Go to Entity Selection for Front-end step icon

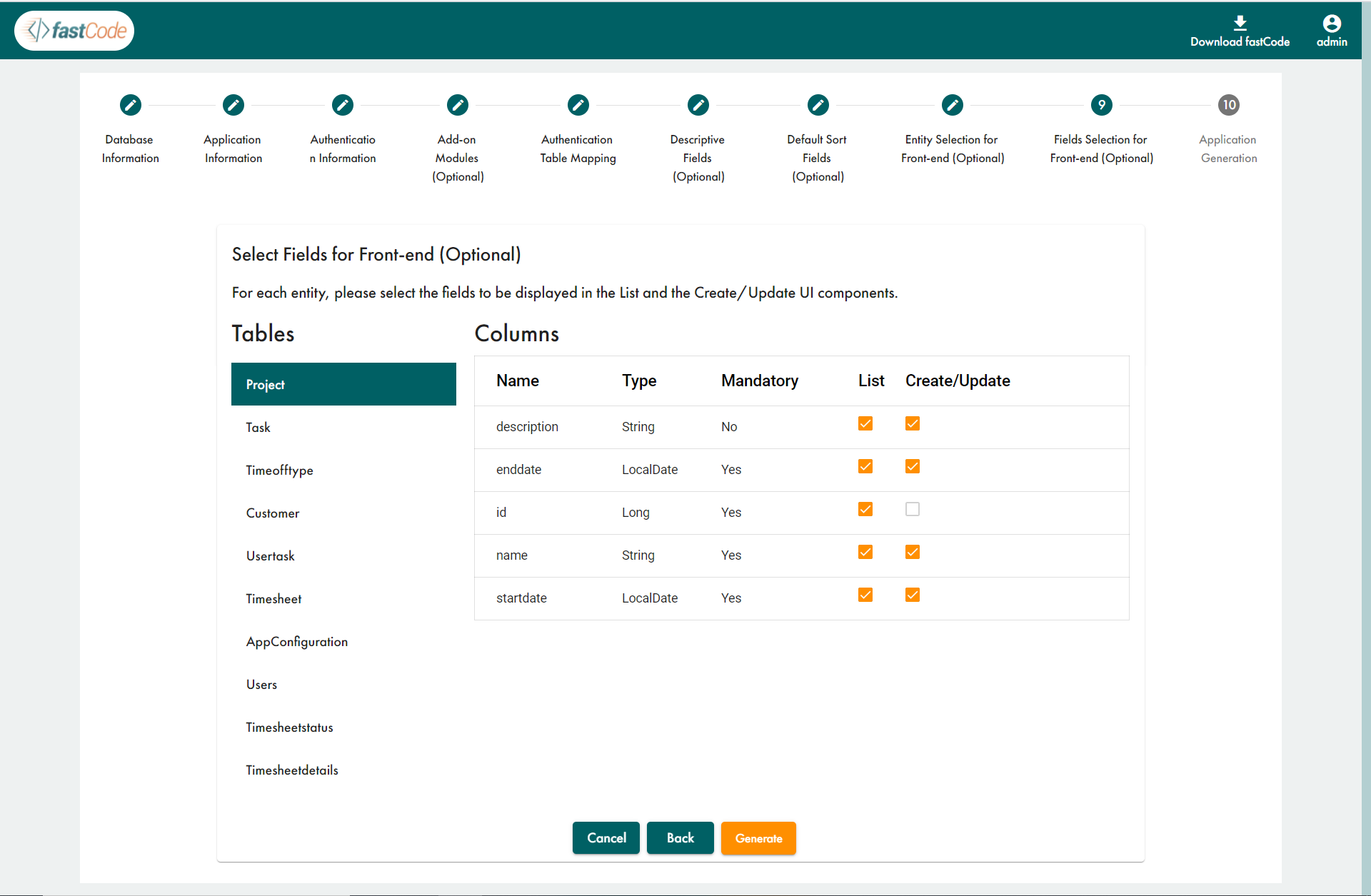[953, 105]
